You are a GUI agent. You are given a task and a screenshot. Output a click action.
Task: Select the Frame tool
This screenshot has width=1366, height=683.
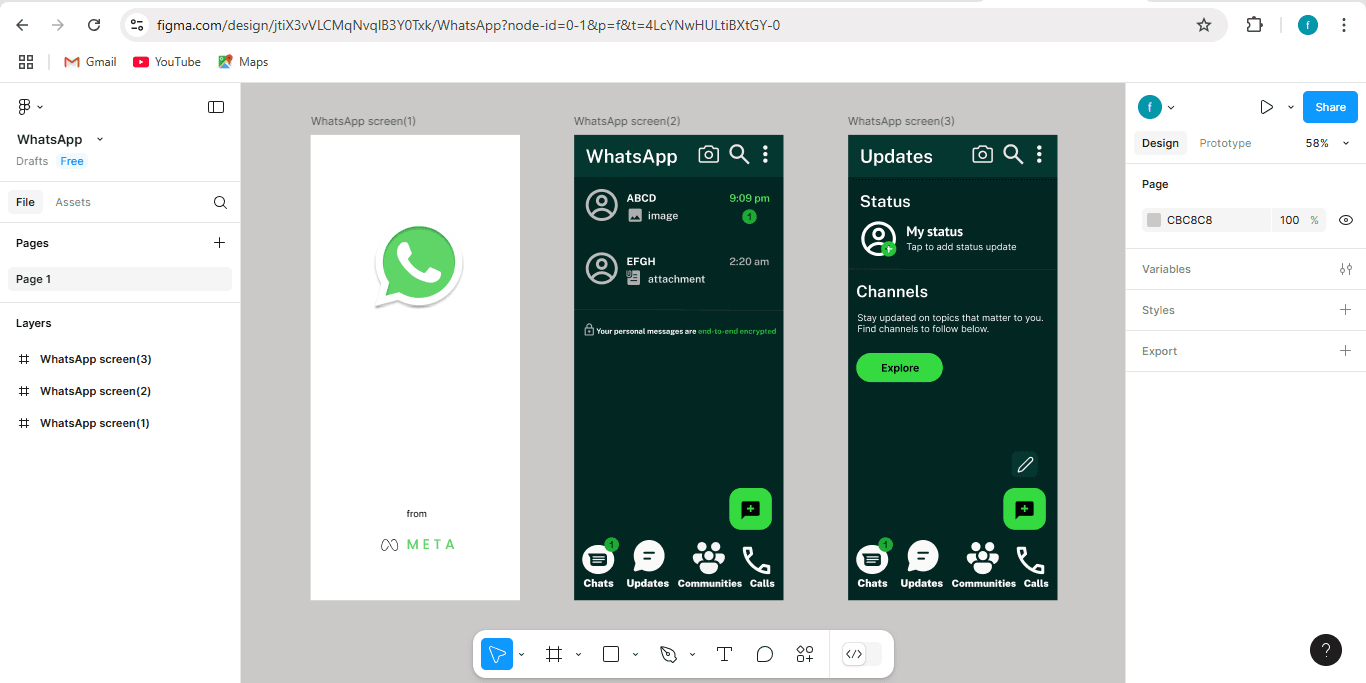point(554,654)
